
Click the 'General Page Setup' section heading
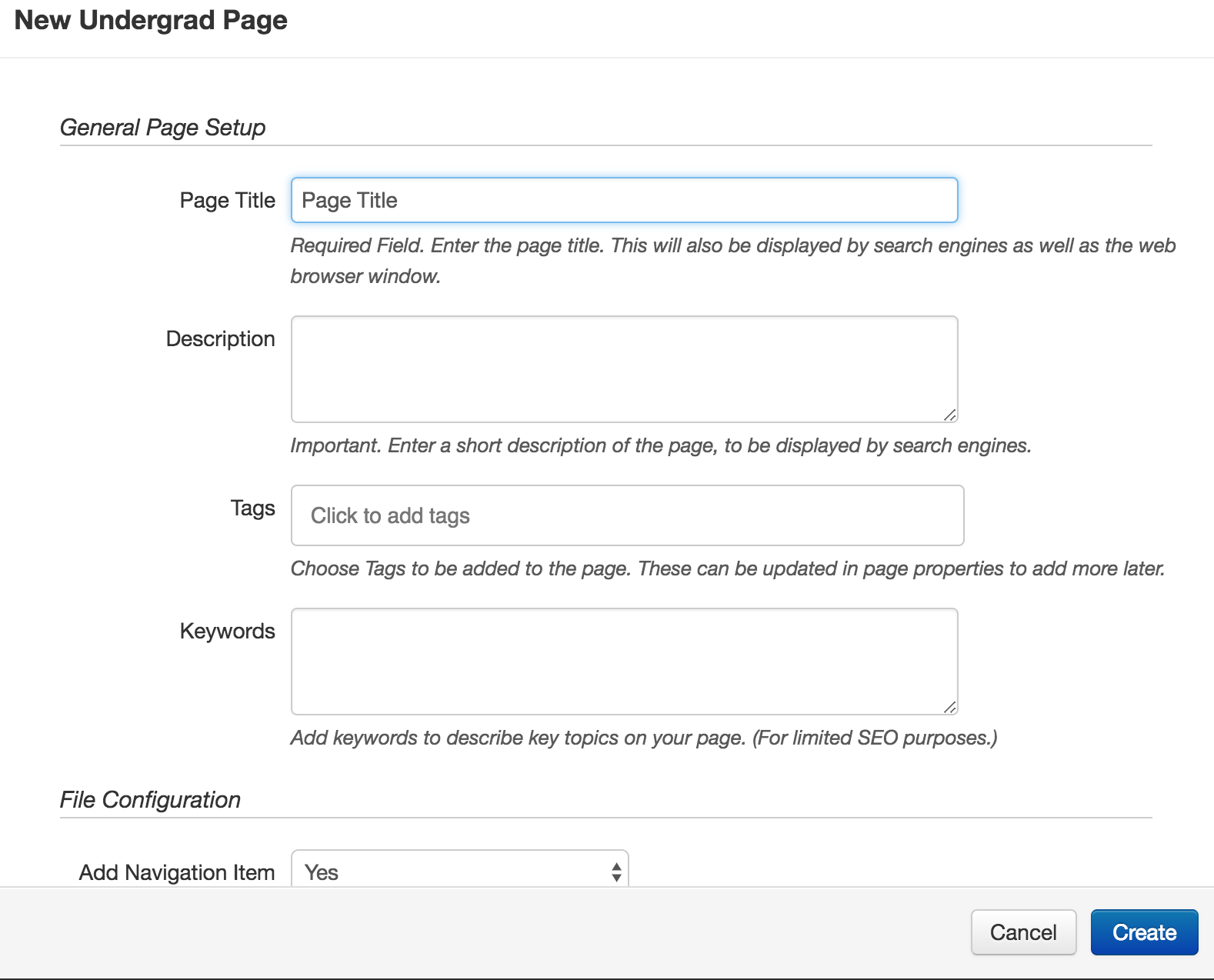pyautogui.click(x=162, y=127)
